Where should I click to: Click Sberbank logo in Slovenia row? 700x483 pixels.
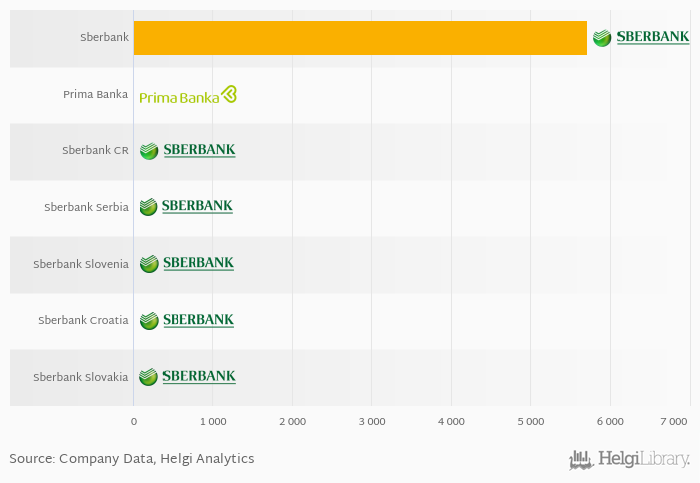click(x=187, y=263)
